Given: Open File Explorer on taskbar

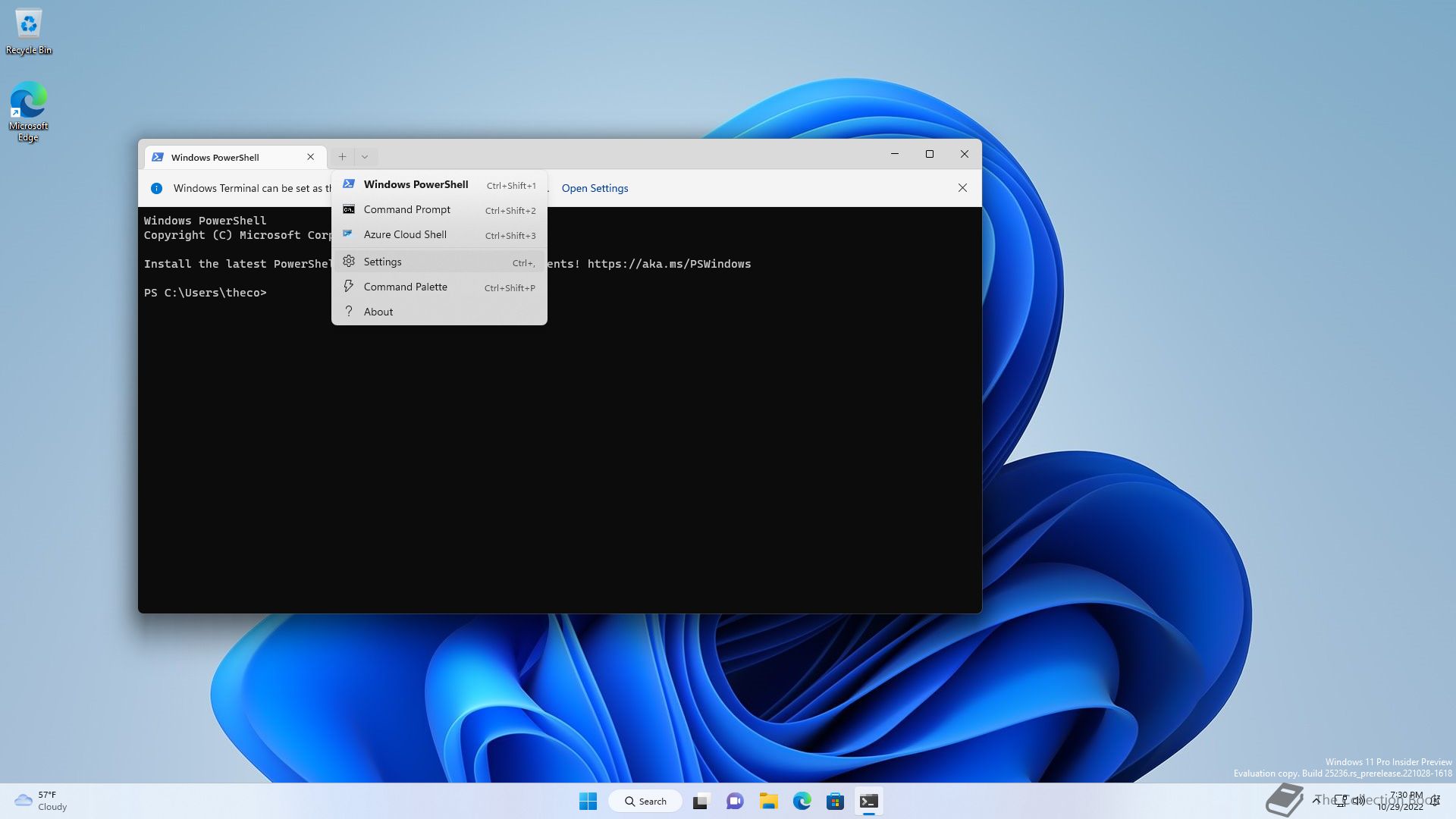Looking at the screenshot, I should 768,801.
